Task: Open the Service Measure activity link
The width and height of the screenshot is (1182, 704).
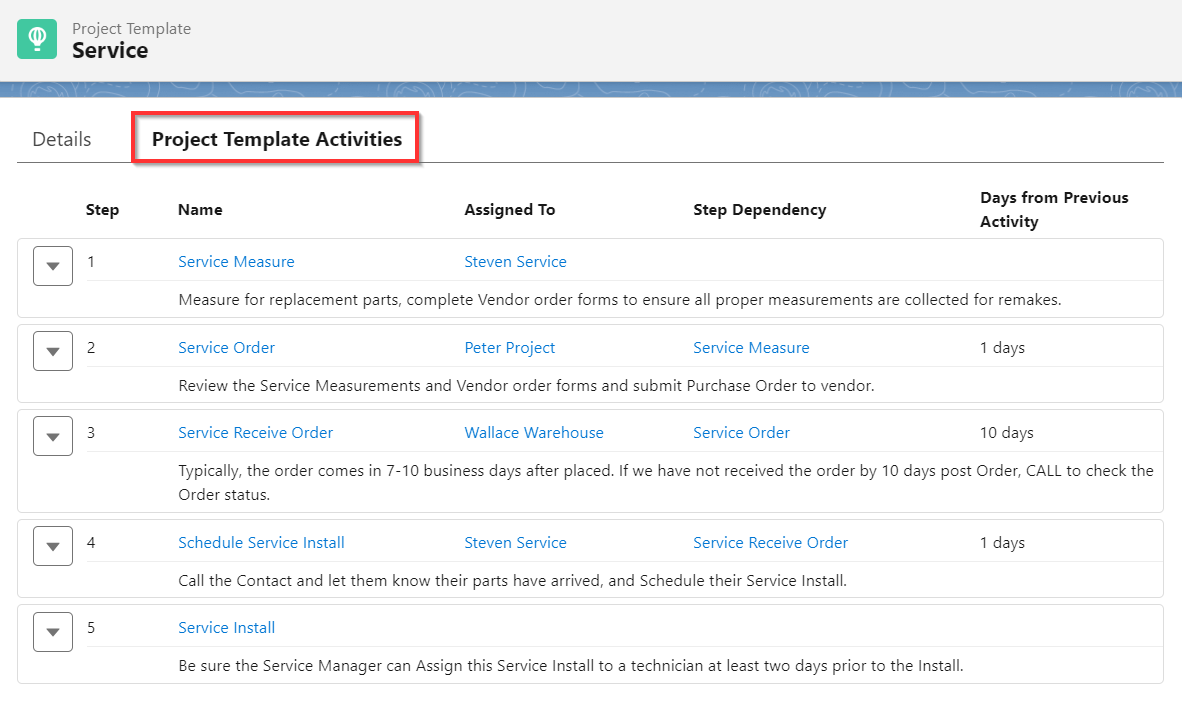Action: (x=236, y=261)
